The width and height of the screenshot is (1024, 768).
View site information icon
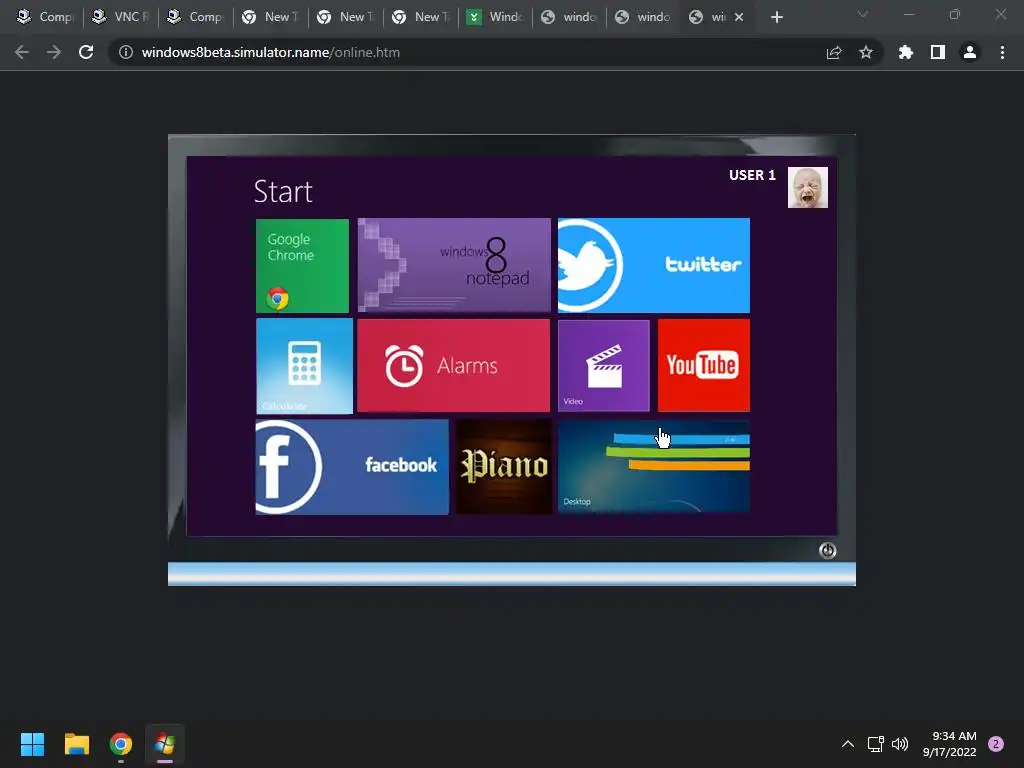pyautogui.click(x=126, y=52)
